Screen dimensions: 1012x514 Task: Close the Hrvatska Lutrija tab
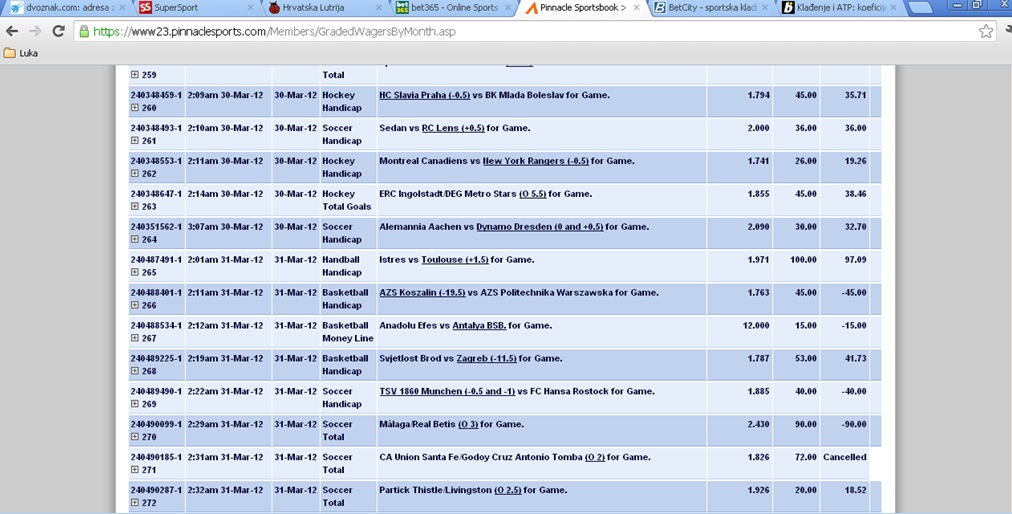(379, 8)
